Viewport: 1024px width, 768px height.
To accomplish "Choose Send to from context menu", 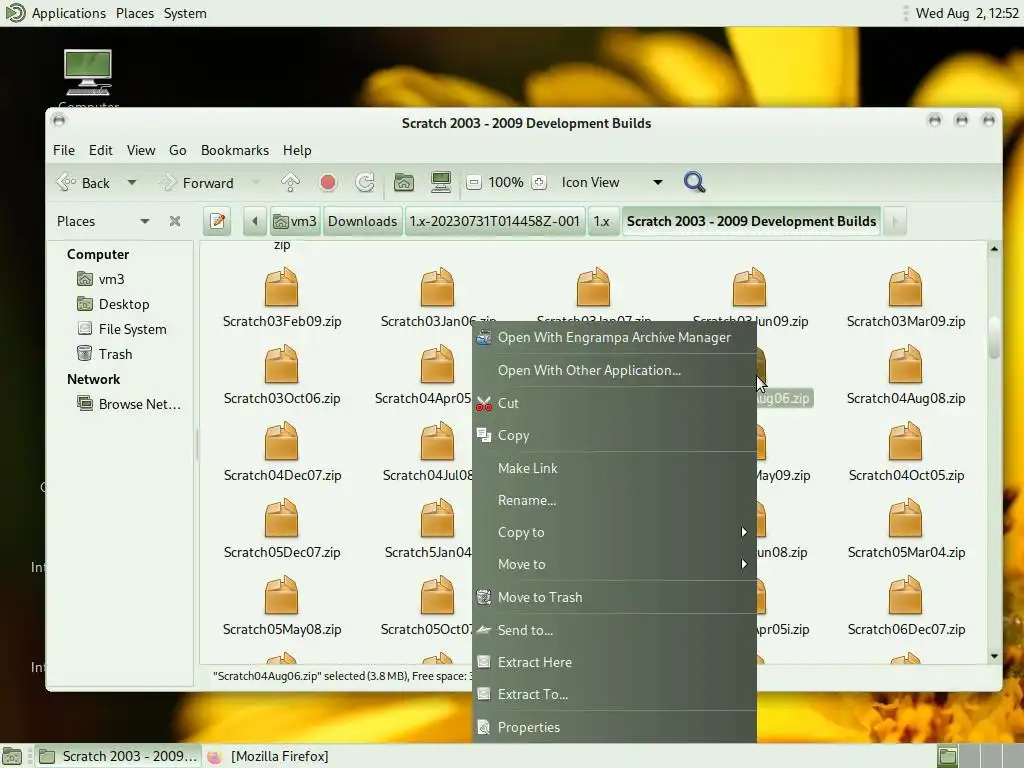I will [x=614, y=630].
